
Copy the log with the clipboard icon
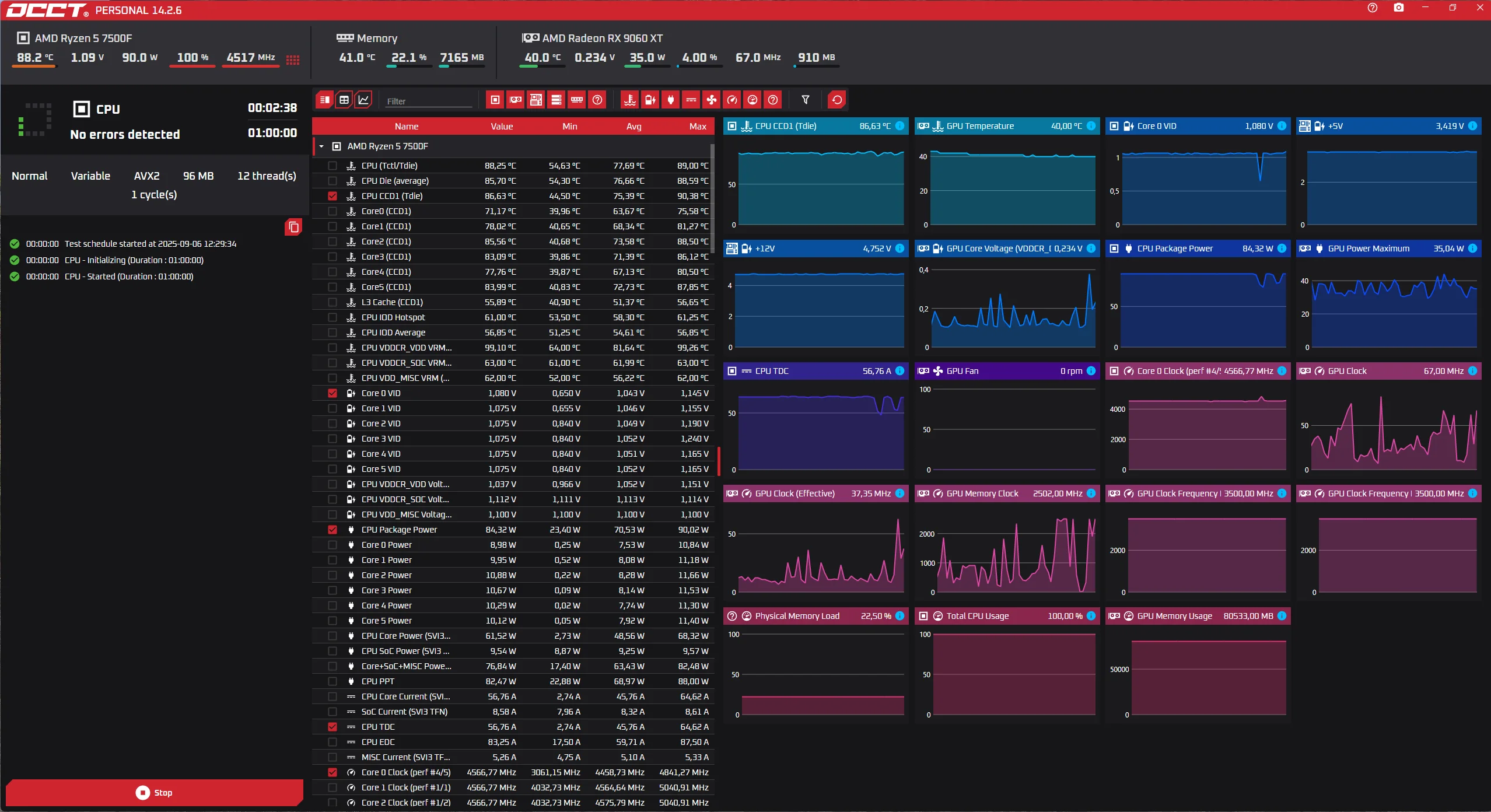pyautogui.click(x=293, y=227)
